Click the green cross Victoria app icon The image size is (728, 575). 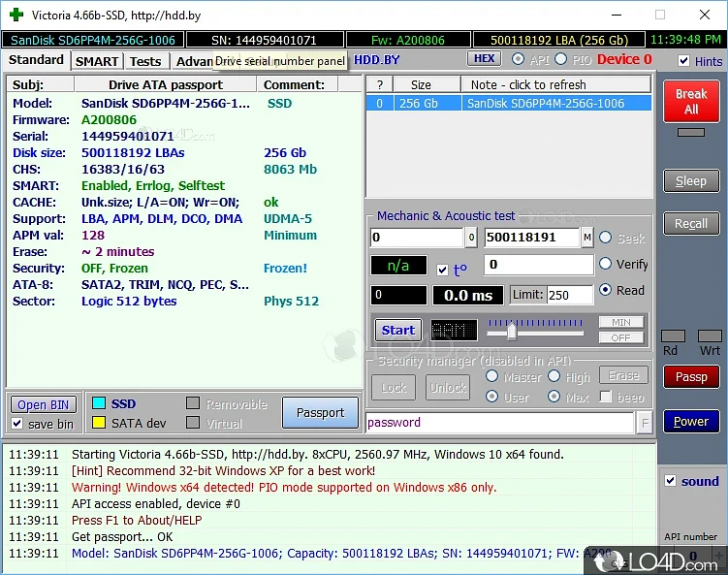[16, 15]
